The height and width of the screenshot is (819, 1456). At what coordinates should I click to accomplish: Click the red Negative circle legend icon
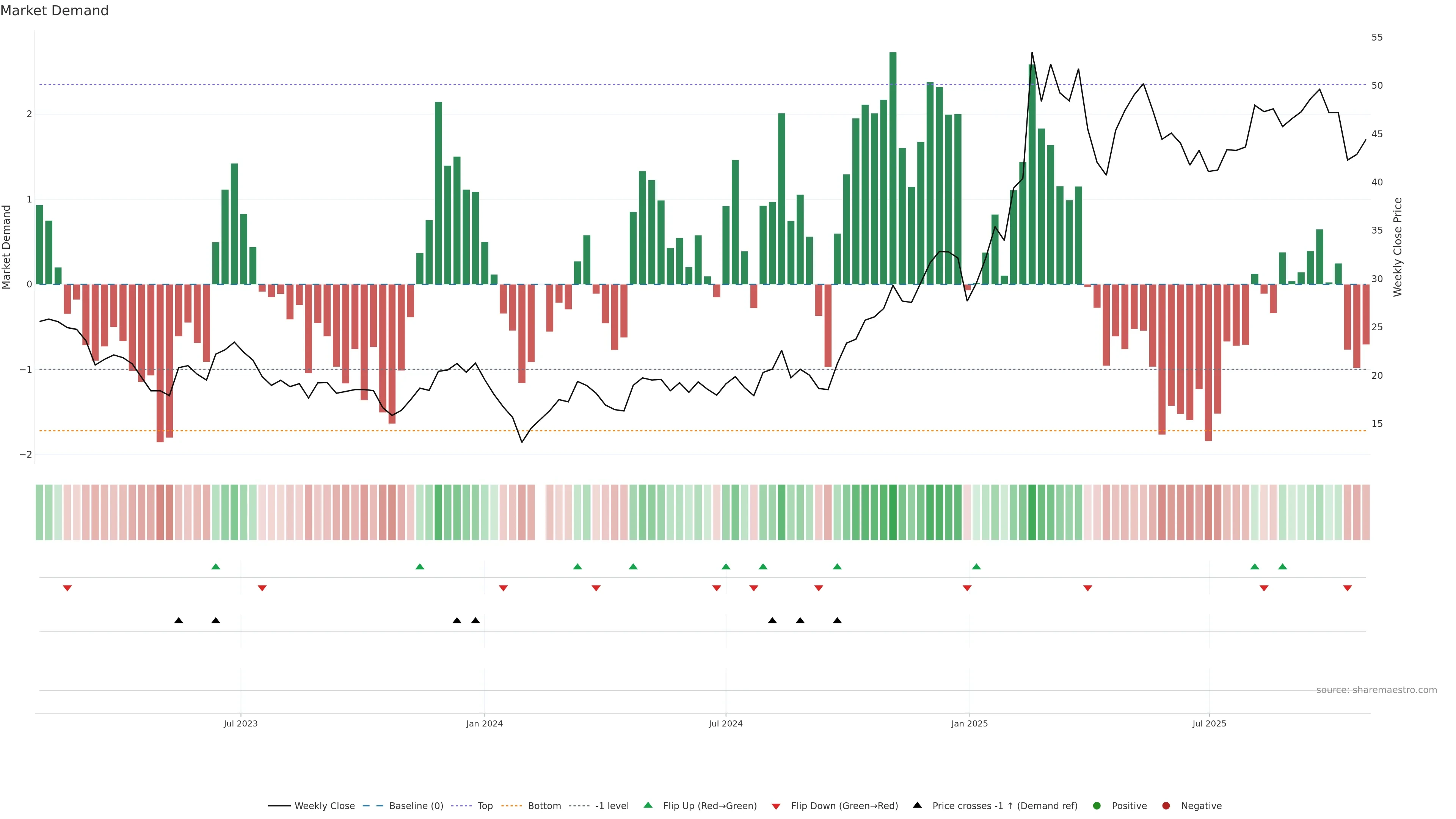pos(1166,806)
